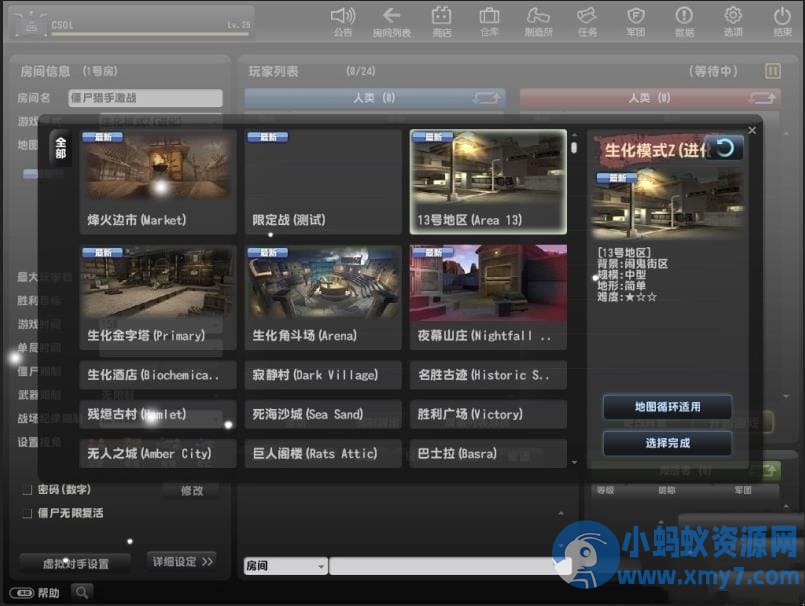Click swap icon on red 人类 team header
Viewport: 805px width, 606px height.
pyautogui.click(x=762, y=97)
